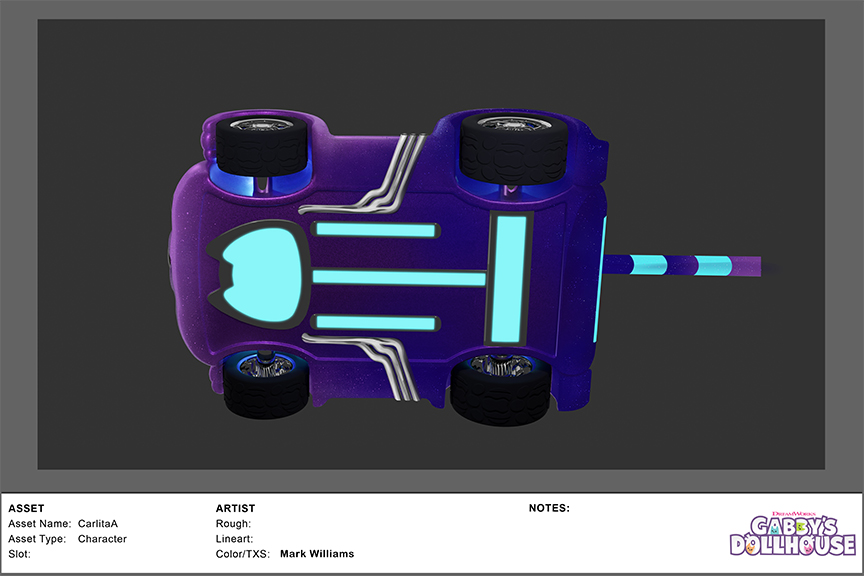Click the Character asset type value
This screenshot has width=864, height=576.
coord(102,539)
